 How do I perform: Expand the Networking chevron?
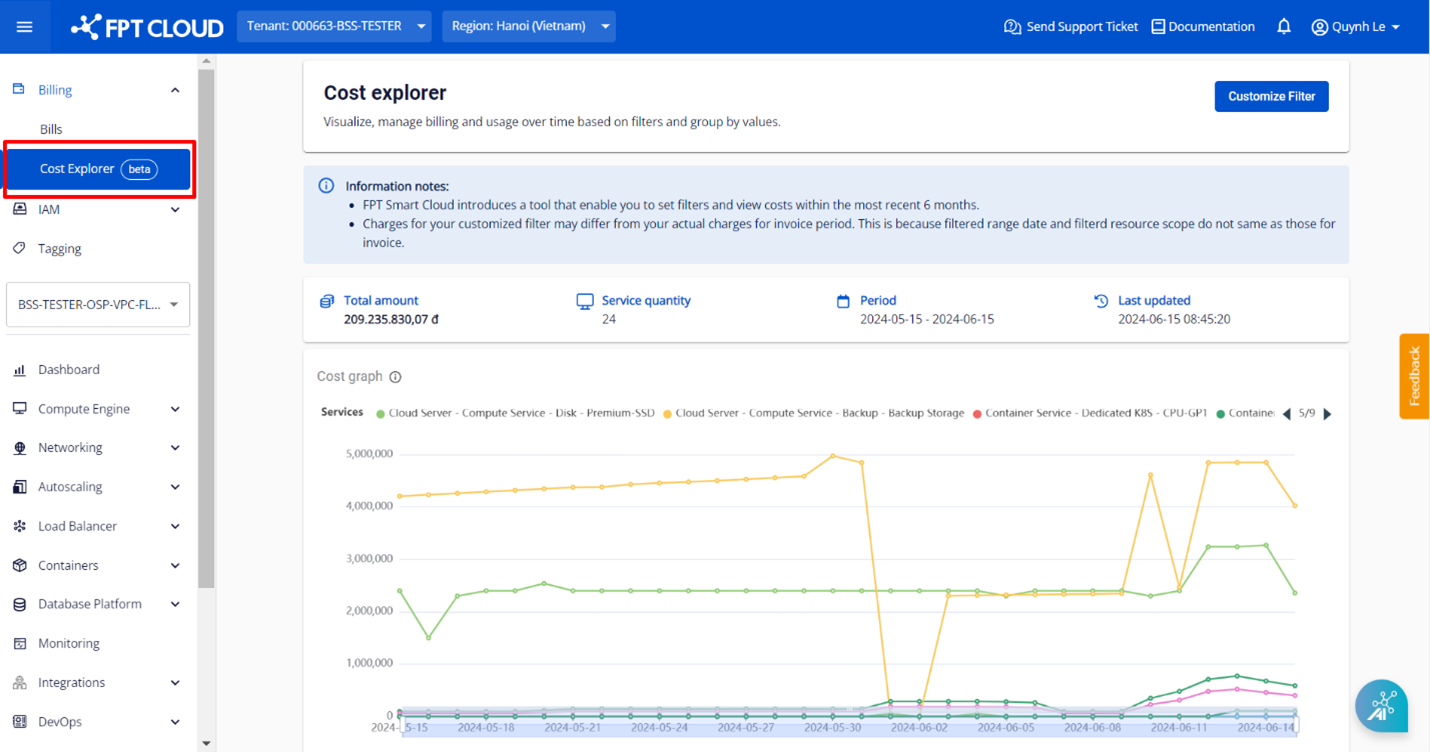pyautogui.click(x=175, y=448)
